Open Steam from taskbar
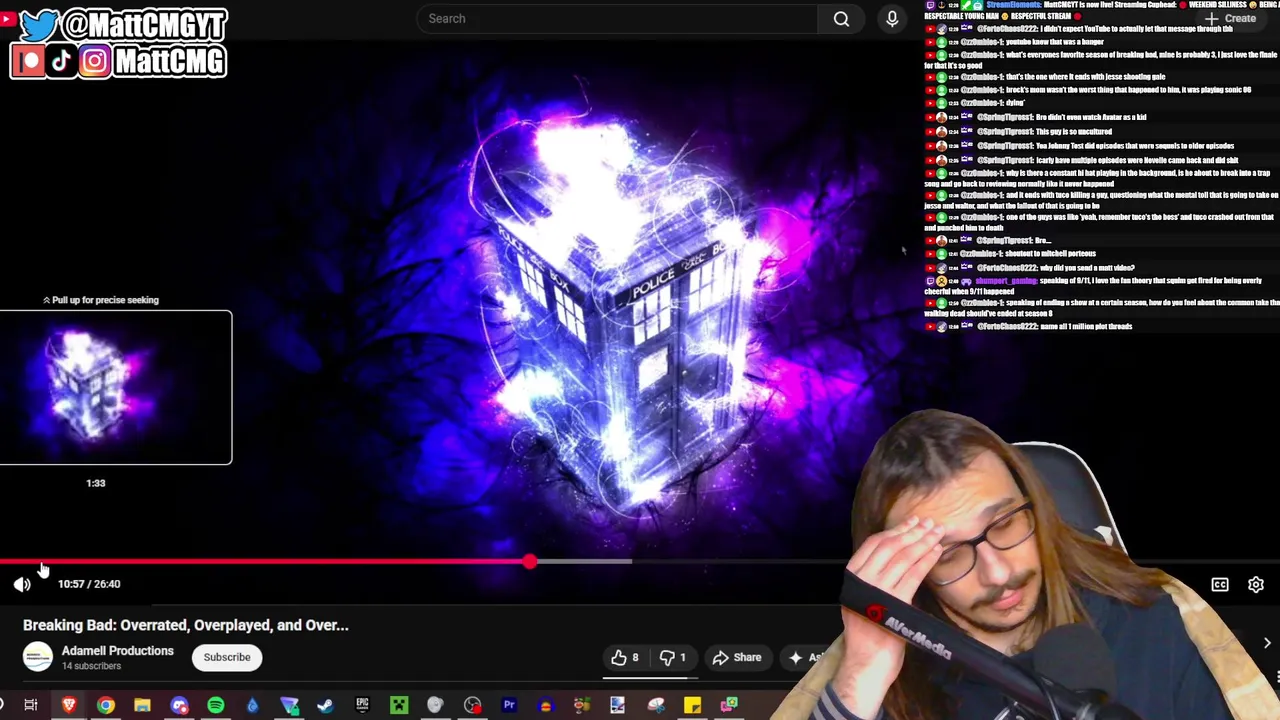The image size is (1280, 720). pyautogui.click(x=326, y=706)
